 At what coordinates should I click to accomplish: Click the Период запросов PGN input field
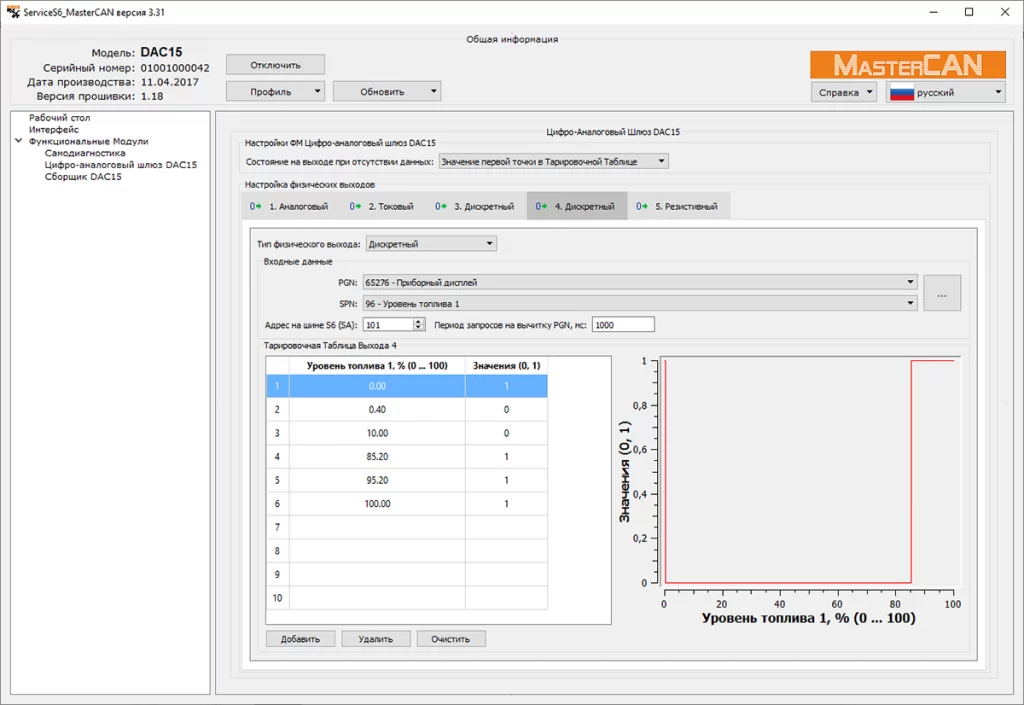coord(623,324)
